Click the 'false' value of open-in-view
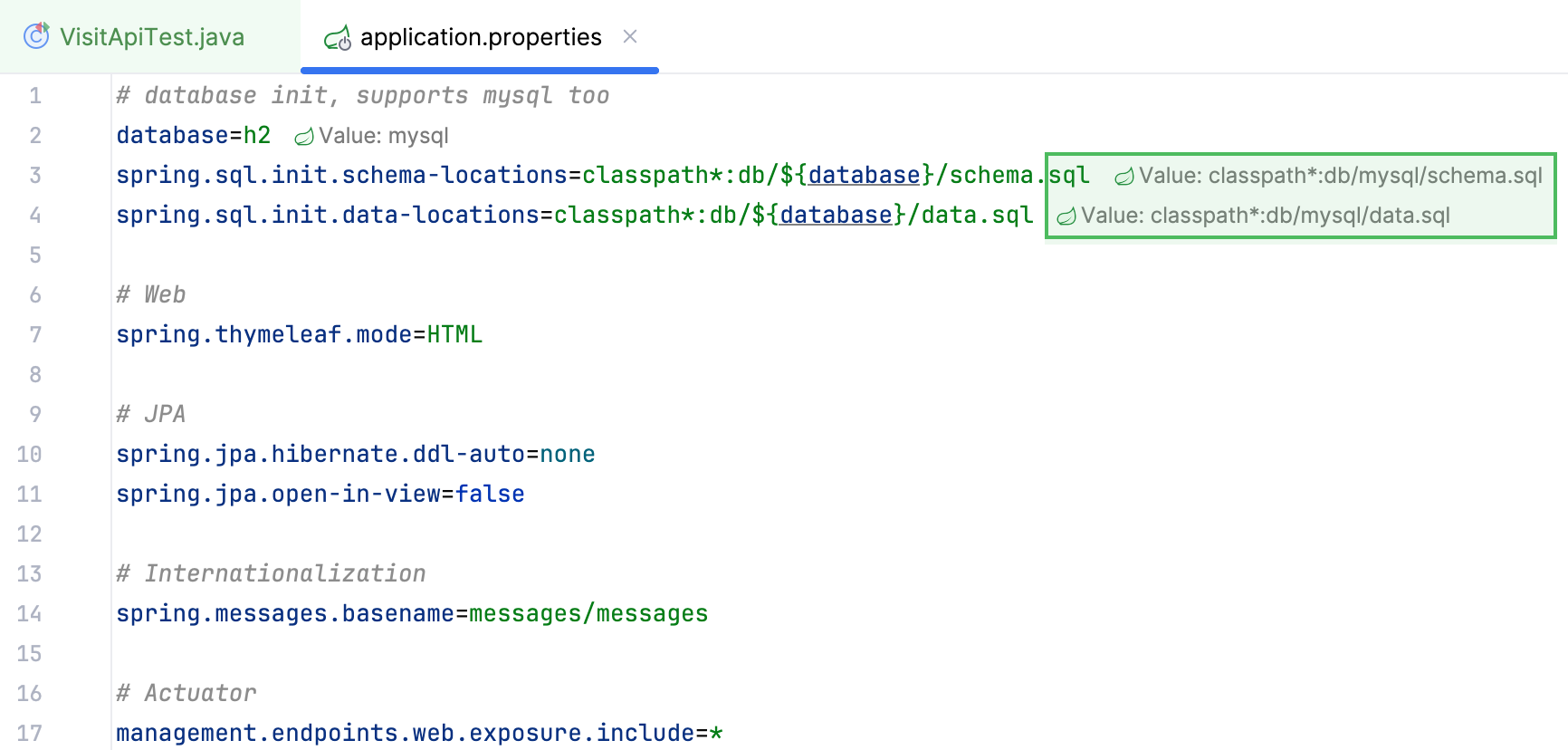The image size is (1568, 750). pyautogui.click(x=490, y=495)
